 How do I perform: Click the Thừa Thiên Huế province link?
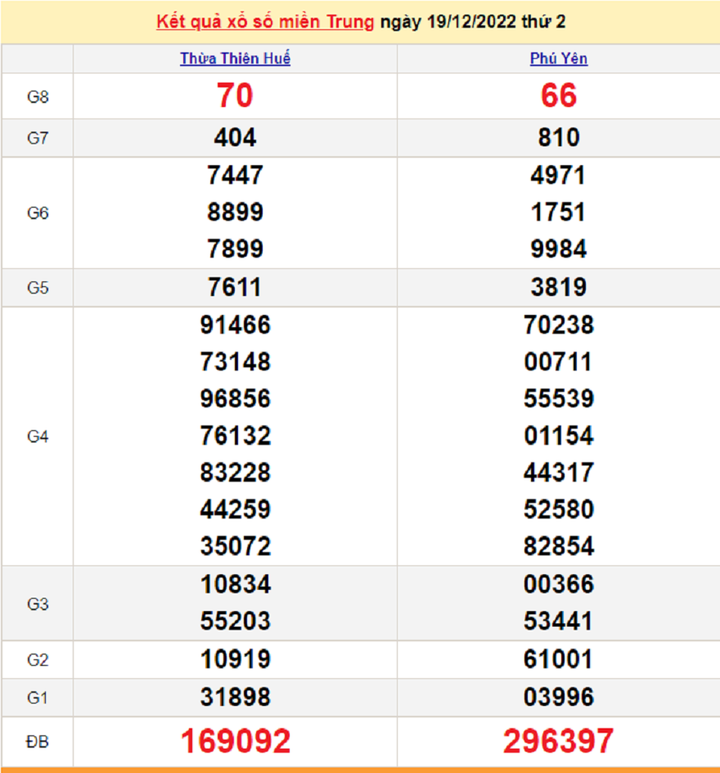coord(235,59)
